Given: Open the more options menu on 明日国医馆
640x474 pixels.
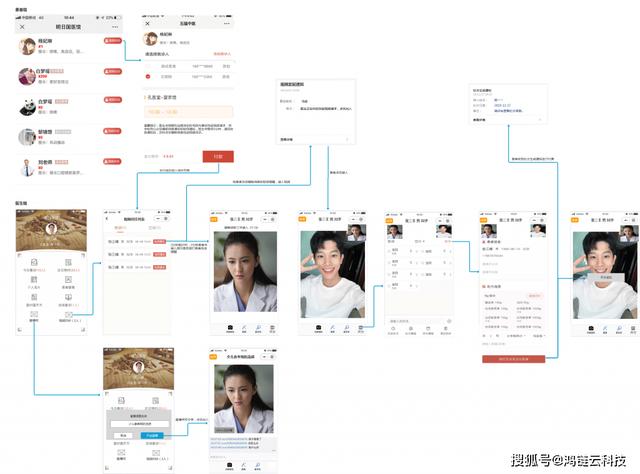Looking at the screenshot, I should click(116, 27).
